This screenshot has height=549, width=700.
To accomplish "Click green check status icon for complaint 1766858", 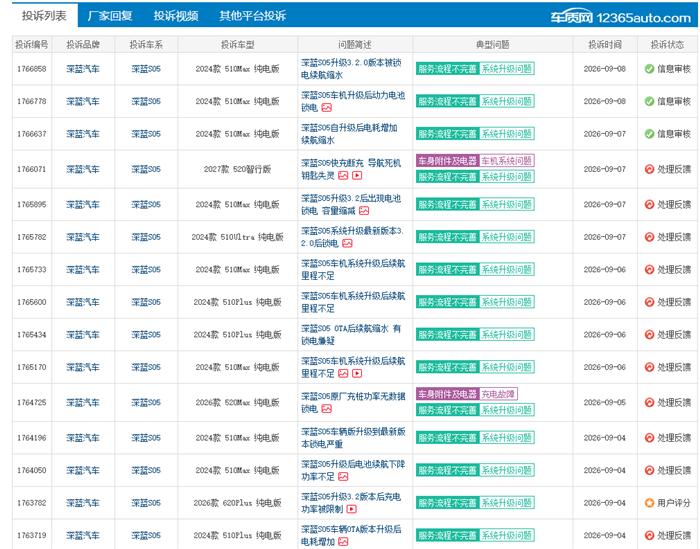I will [650, 69].
